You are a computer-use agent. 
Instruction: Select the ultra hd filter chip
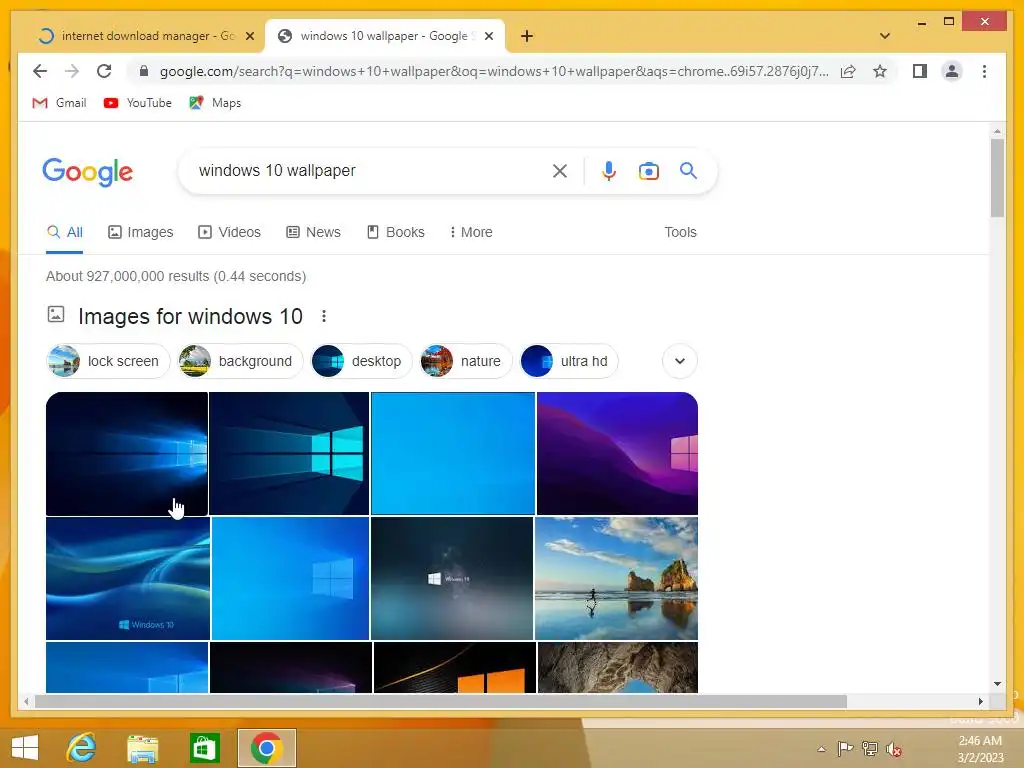569,361
